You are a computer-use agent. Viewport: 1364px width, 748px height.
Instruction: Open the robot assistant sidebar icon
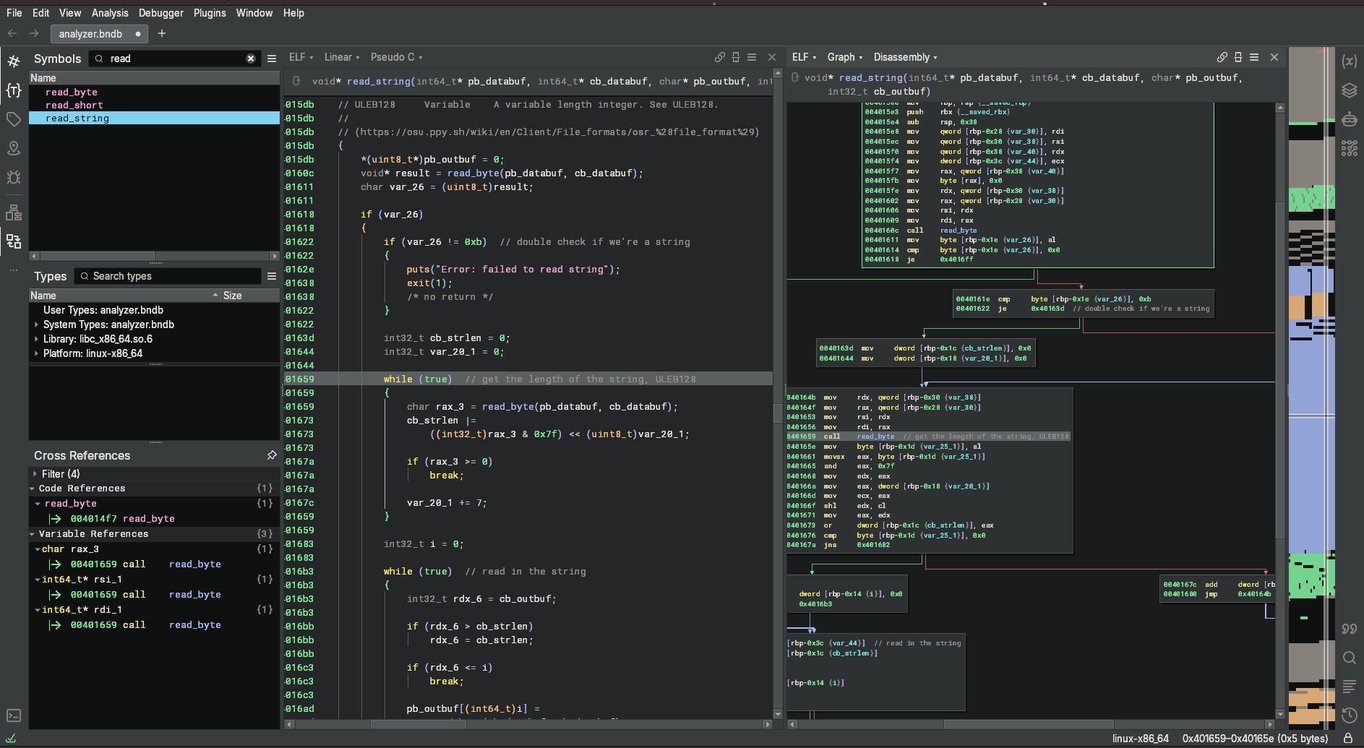click(x=1349, y=119)
